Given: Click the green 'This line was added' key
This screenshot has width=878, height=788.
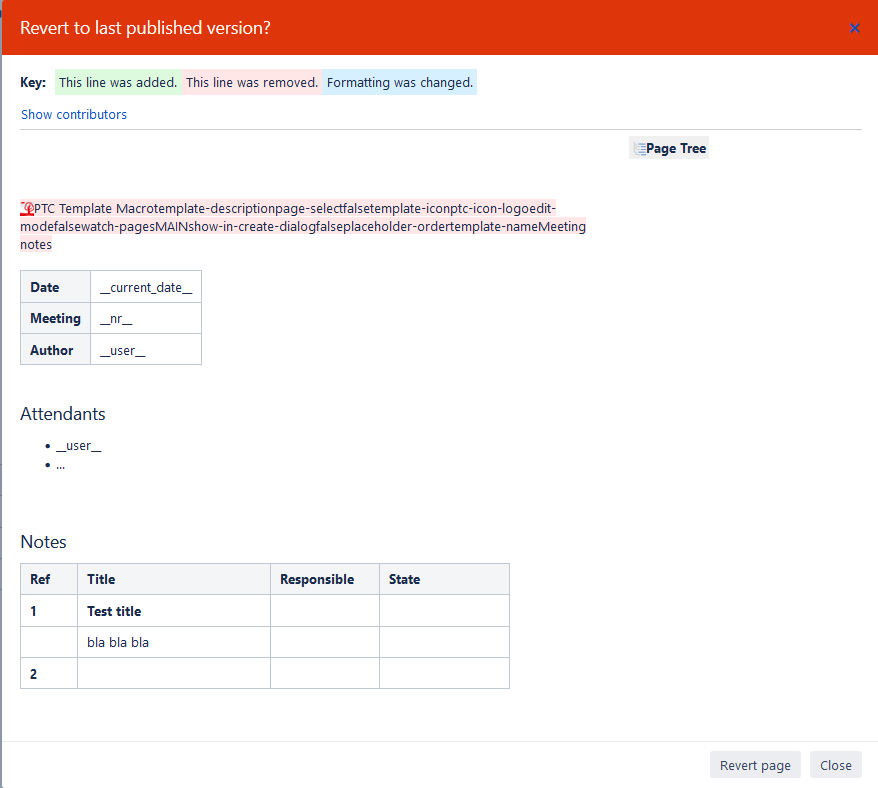Looking at the screenshot, I should [118, 82].
